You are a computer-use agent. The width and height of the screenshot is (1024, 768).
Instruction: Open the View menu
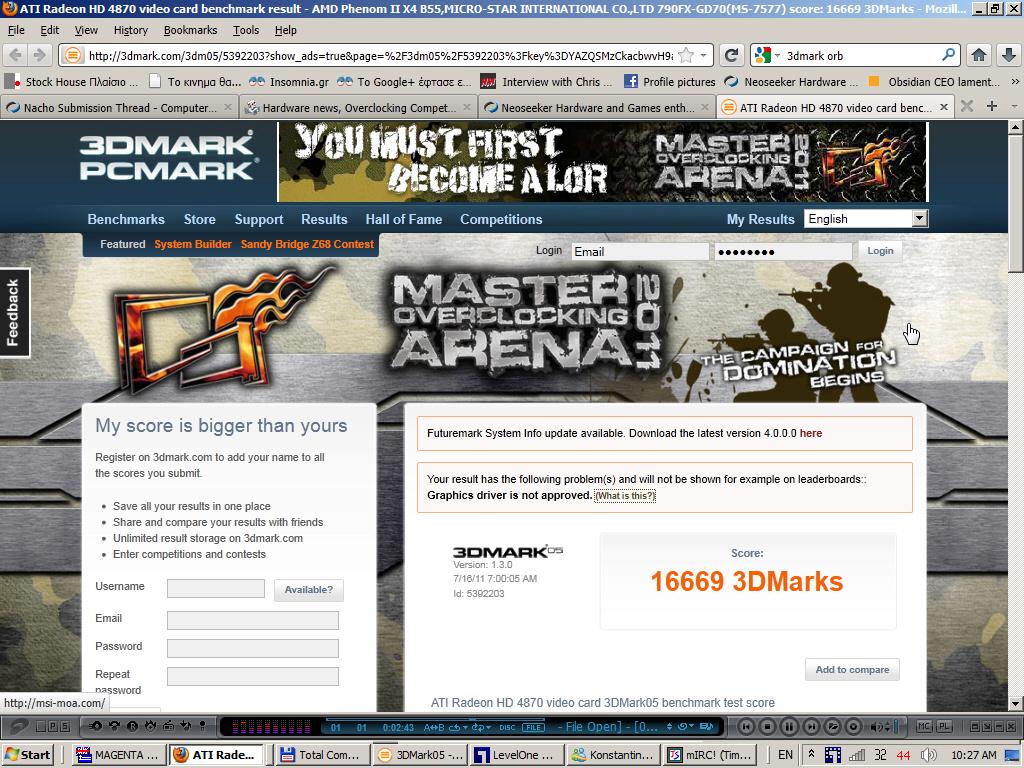[x=86, y=30]
